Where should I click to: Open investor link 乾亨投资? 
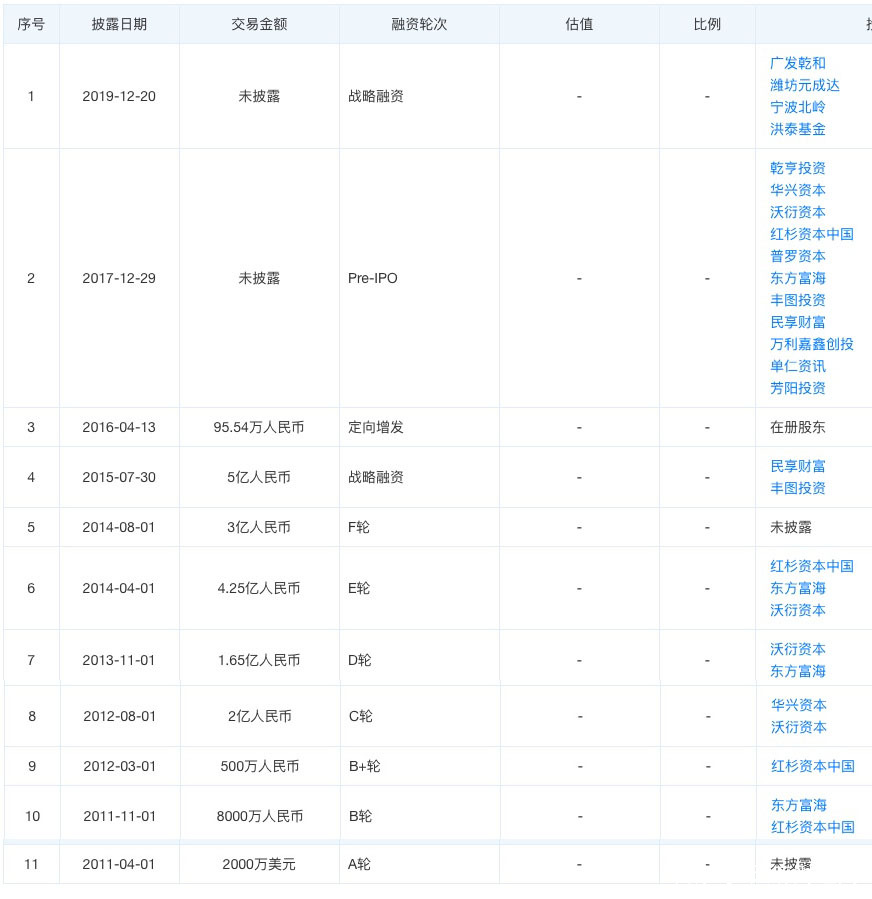click(797, 168)
